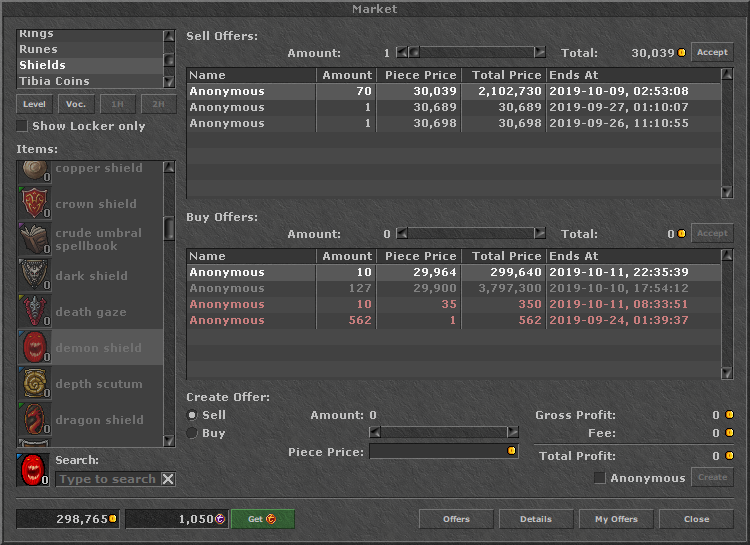Focus the Type to search field
750x545 pixels.
pyautogui.click(x=108, y=479)
